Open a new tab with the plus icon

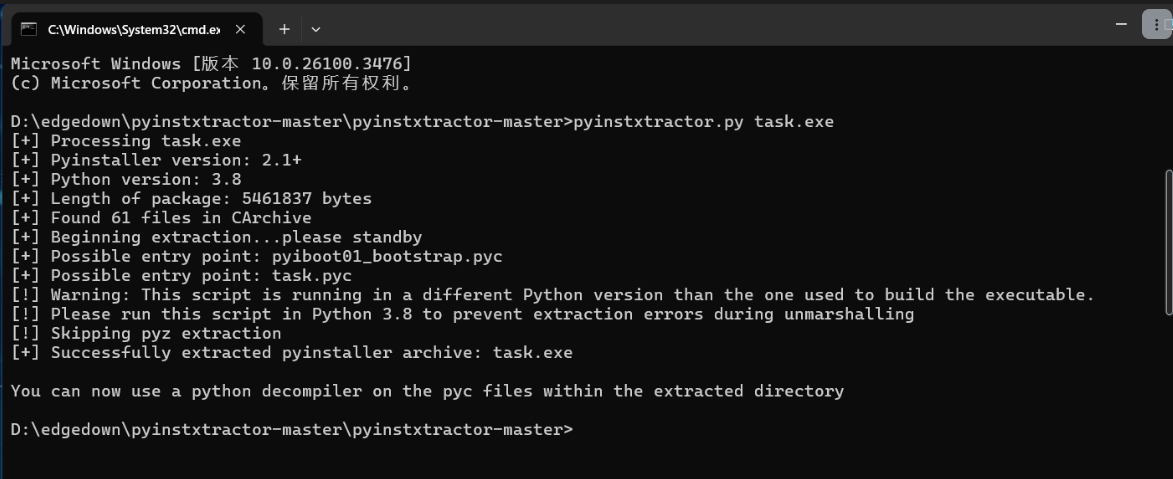(284, 29)
